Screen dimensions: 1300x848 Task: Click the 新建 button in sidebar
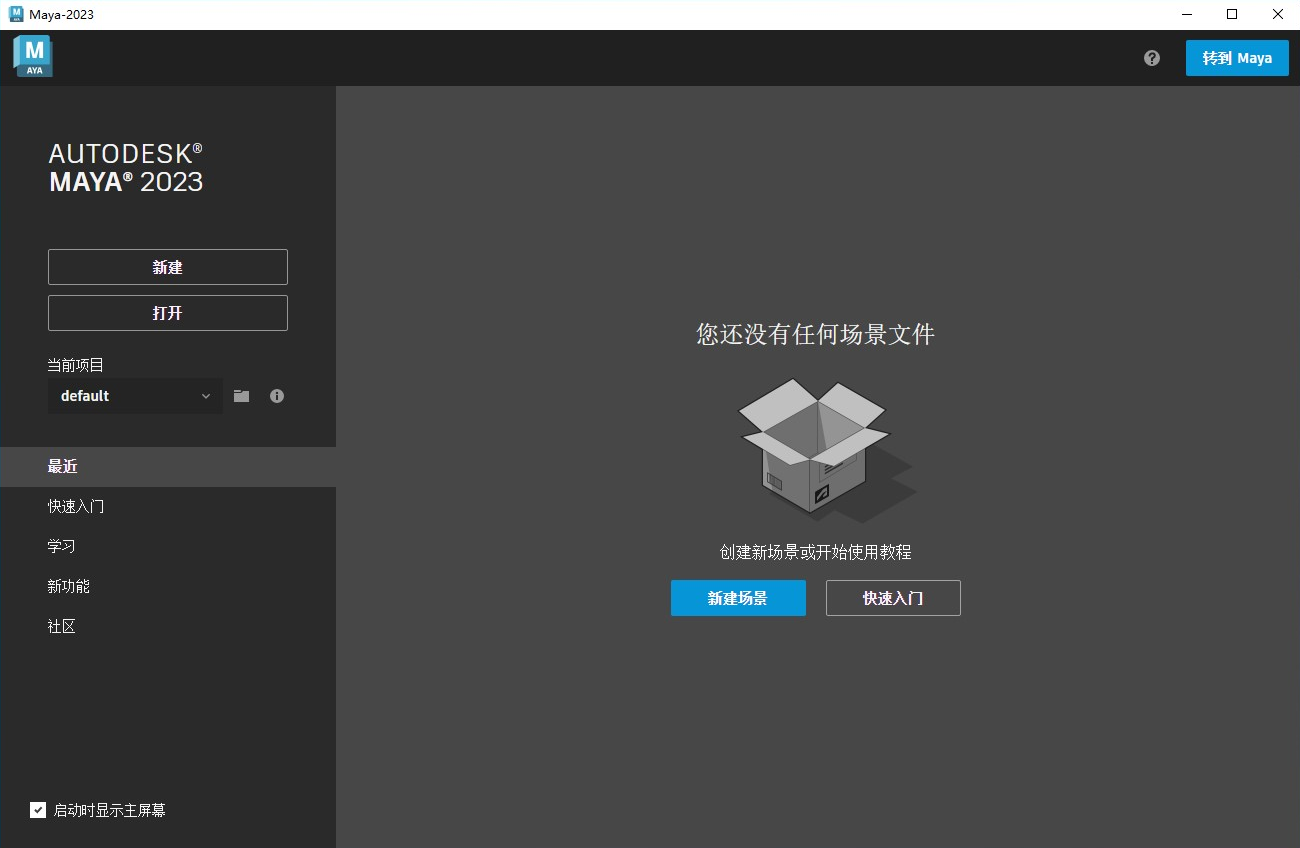[x=168, y=267]
